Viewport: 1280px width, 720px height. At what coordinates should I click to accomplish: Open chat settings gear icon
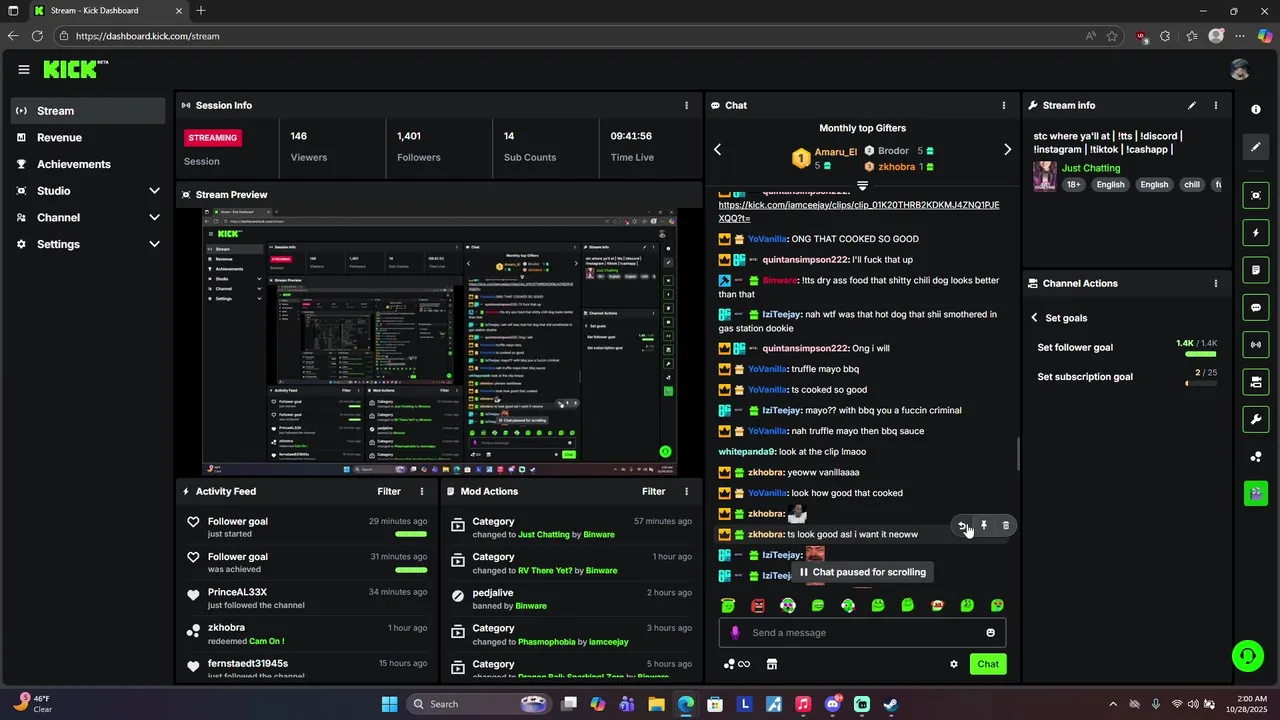click(954, 664)
